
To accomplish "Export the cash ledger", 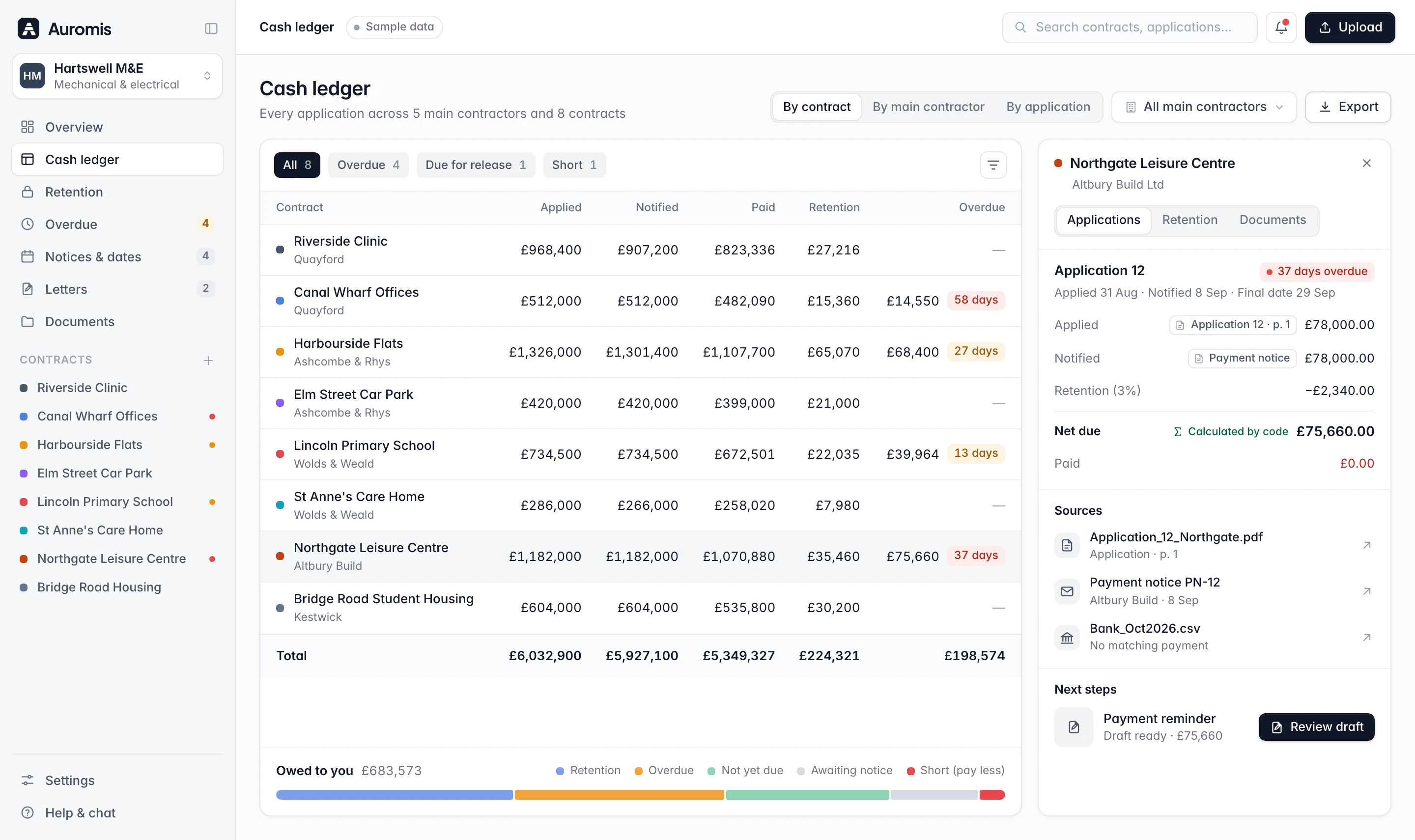I will (x=1348, y=107).
